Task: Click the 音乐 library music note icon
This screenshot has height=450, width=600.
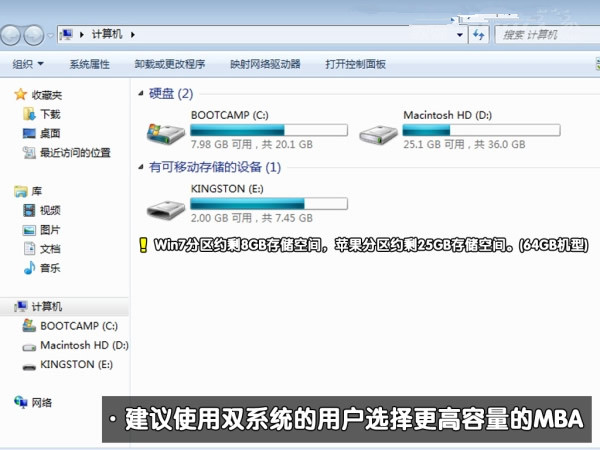Action: pyautogui.click(x=29, y=268)
